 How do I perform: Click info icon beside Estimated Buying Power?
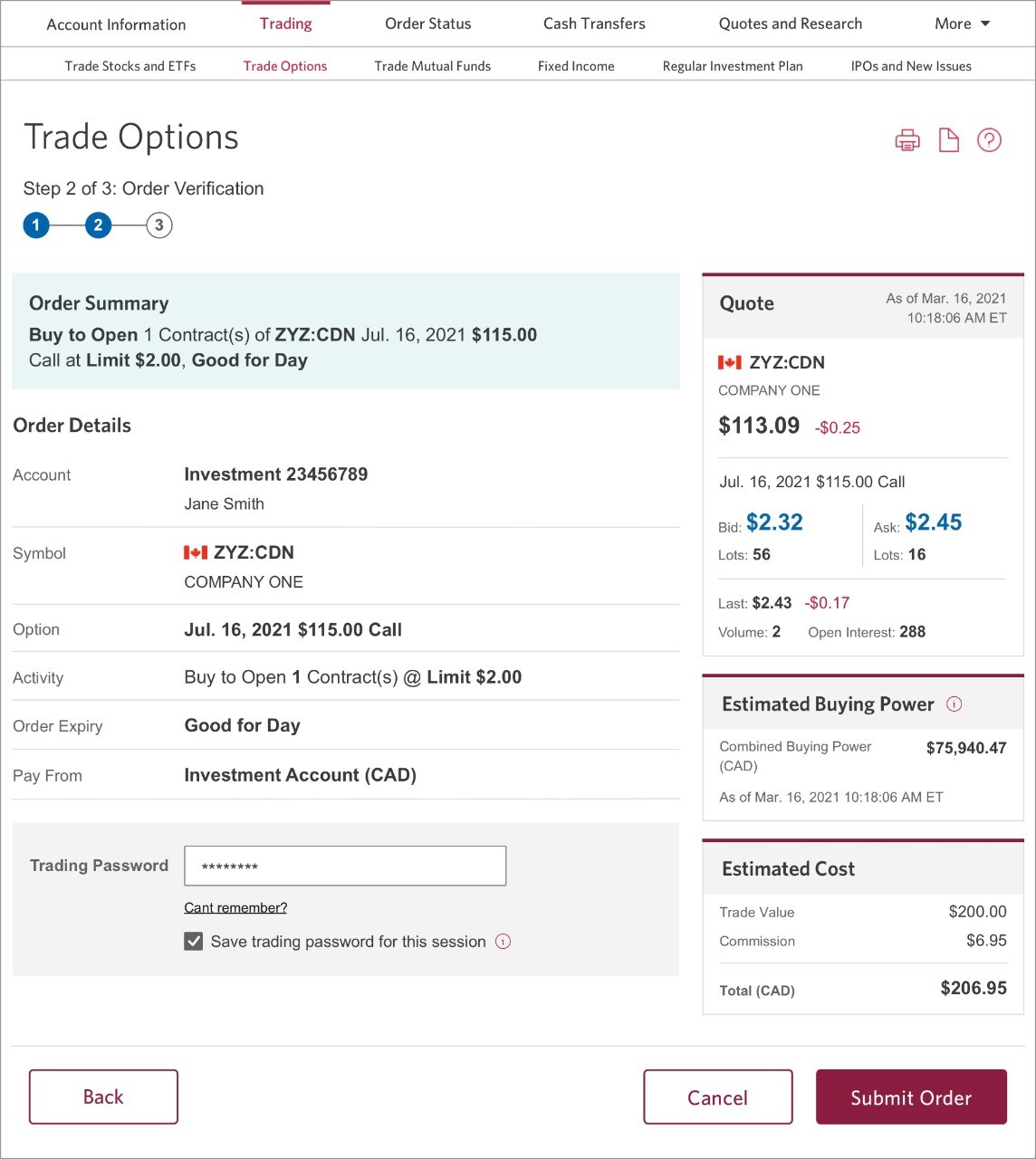point(954,704)
